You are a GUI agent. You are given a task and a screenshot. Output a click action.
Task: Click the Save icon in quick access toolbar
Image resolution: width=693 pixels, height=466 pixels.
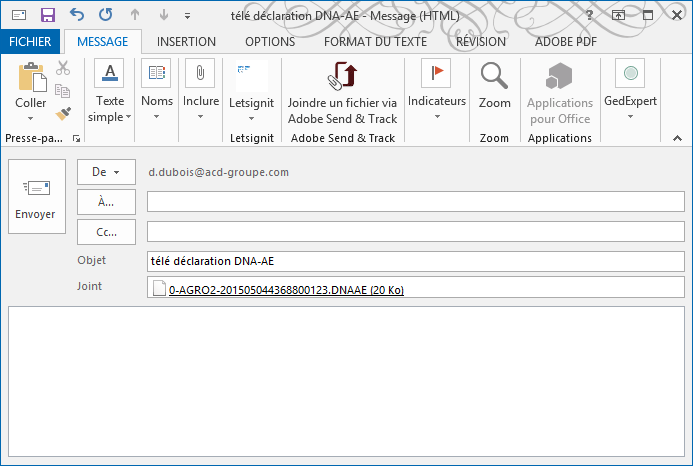[47, 15]
